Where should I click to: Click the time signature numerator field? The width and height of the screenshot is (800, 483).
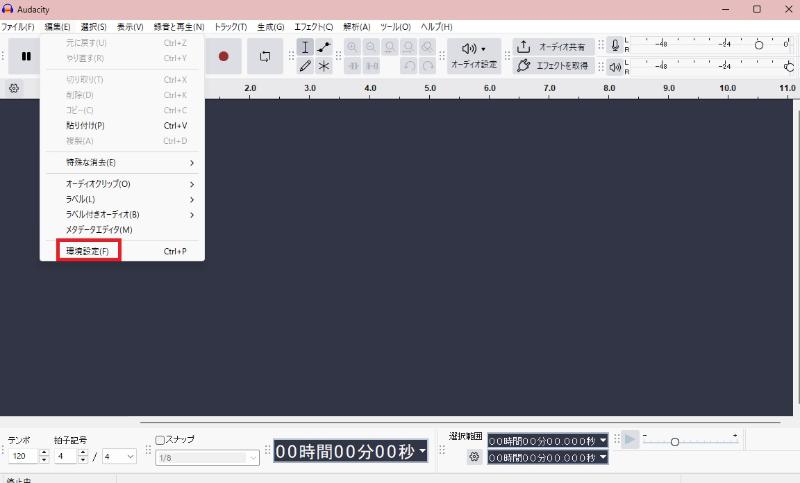tap(66, 456)
